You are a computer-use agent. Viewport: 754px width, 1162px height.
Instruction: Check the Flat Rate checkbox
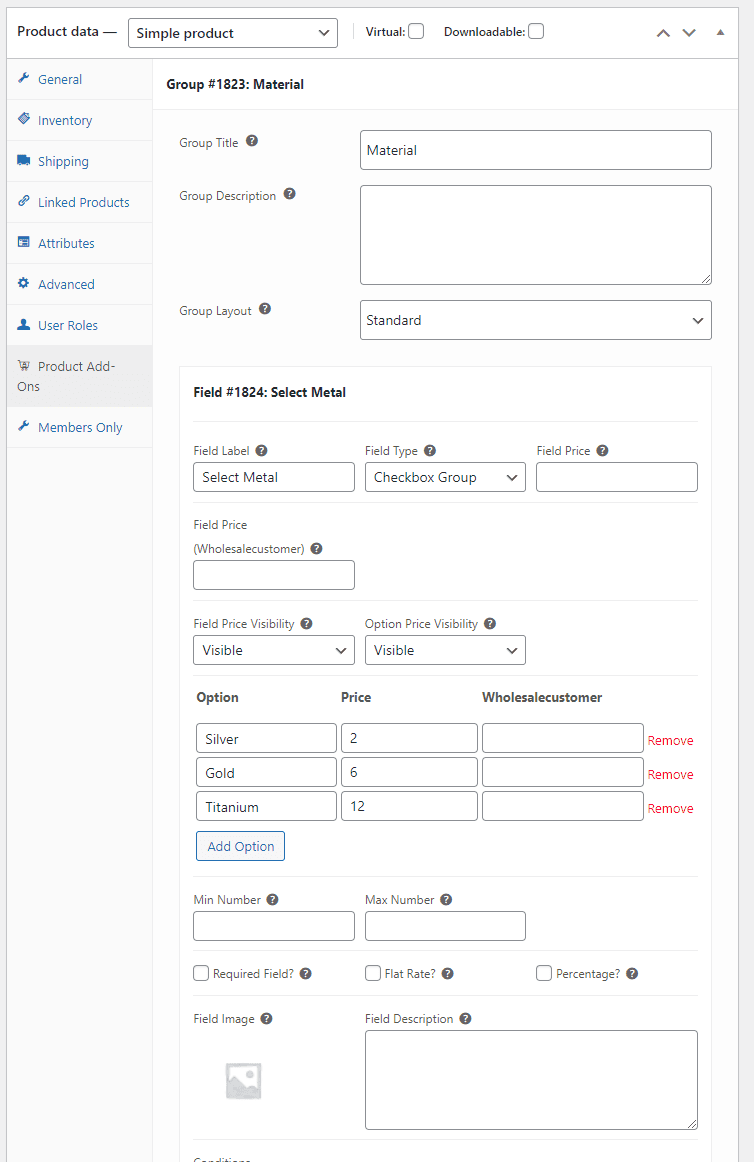373,973
